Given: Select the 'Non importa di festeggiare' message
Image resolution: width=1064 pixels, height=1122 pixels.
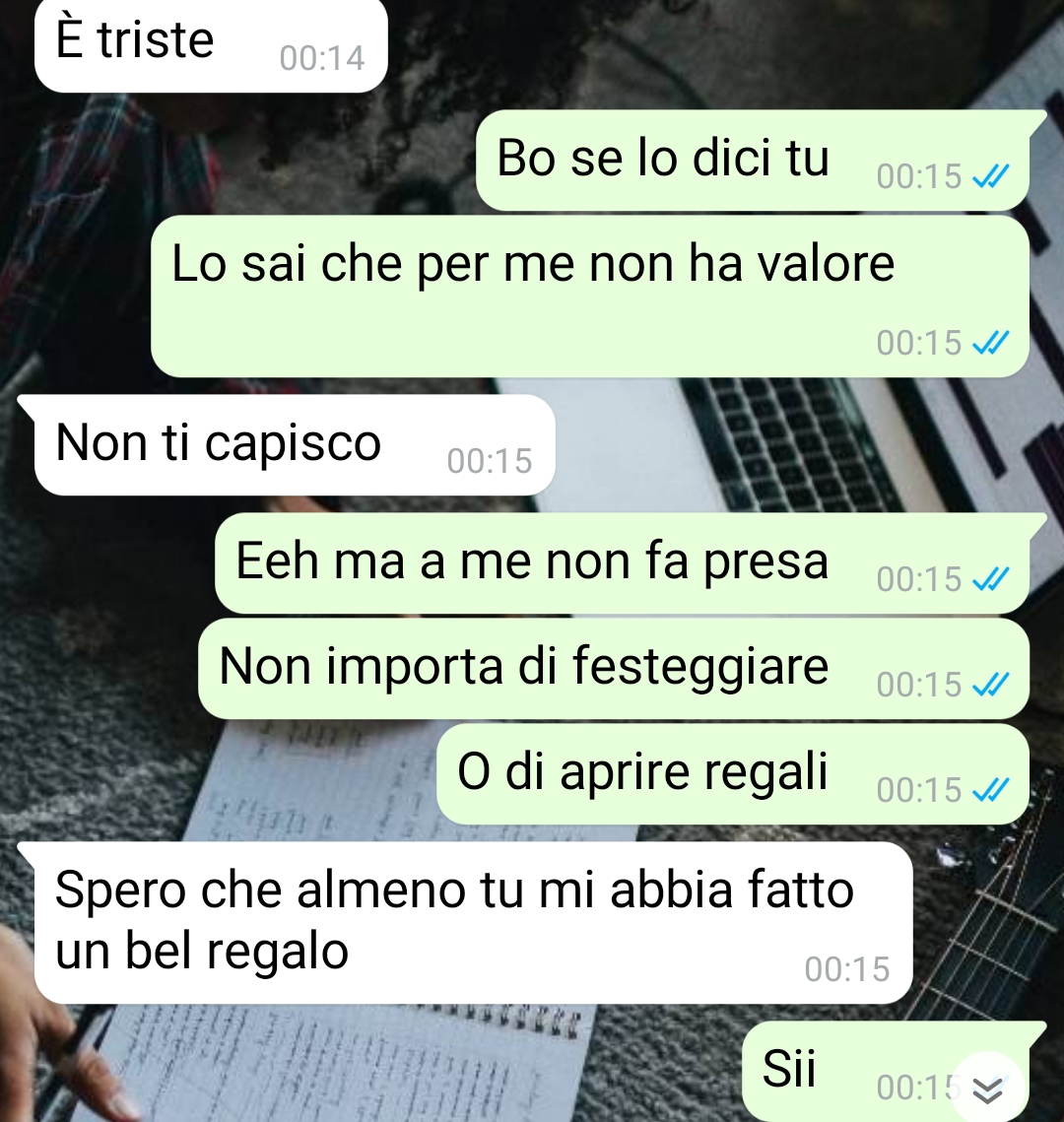Looking at the screenshot, I should pyautogui.click(x=614, y=668).
